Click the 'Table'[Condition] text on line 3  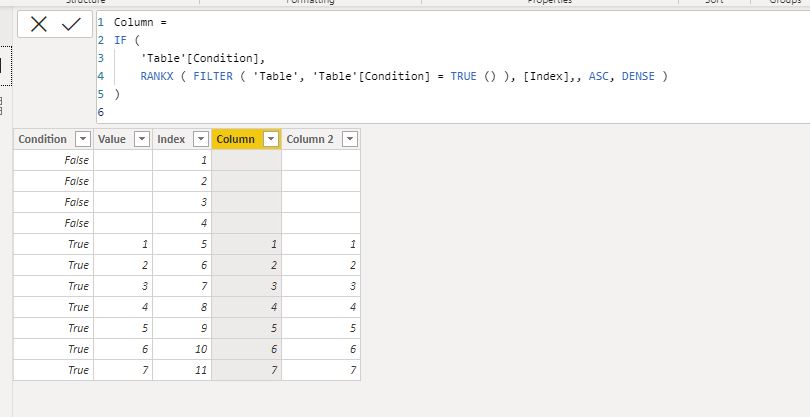click(x=199, y=58)
